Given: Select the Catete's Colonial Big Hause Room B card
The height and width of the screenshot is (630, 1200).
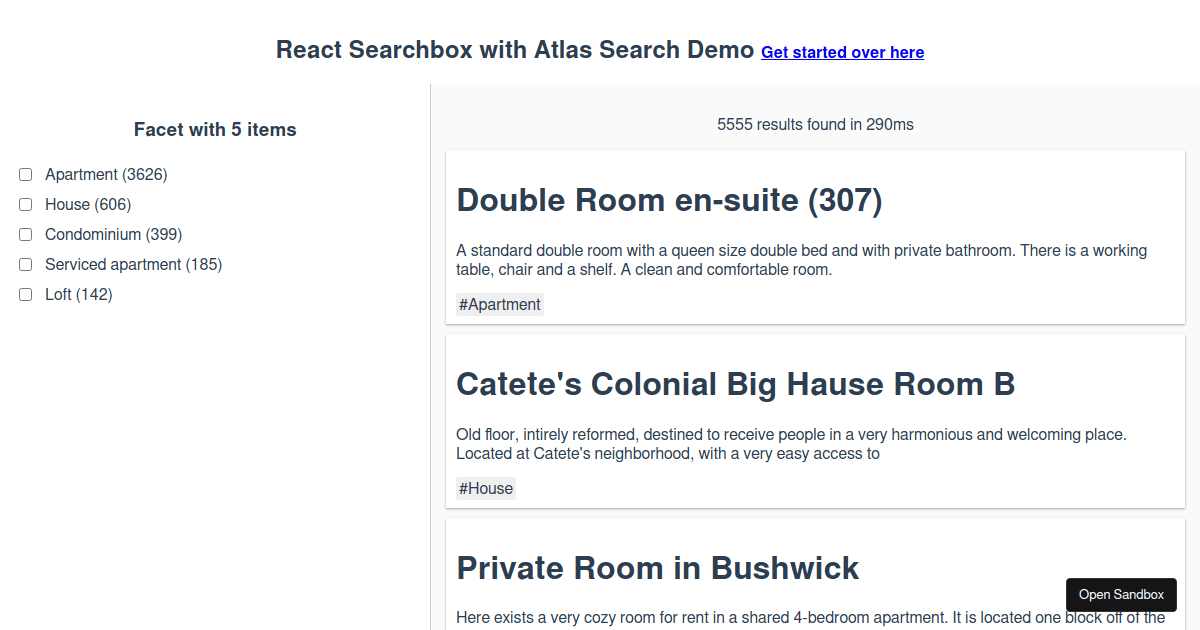Looking at the screenshot, I should 735,384.
